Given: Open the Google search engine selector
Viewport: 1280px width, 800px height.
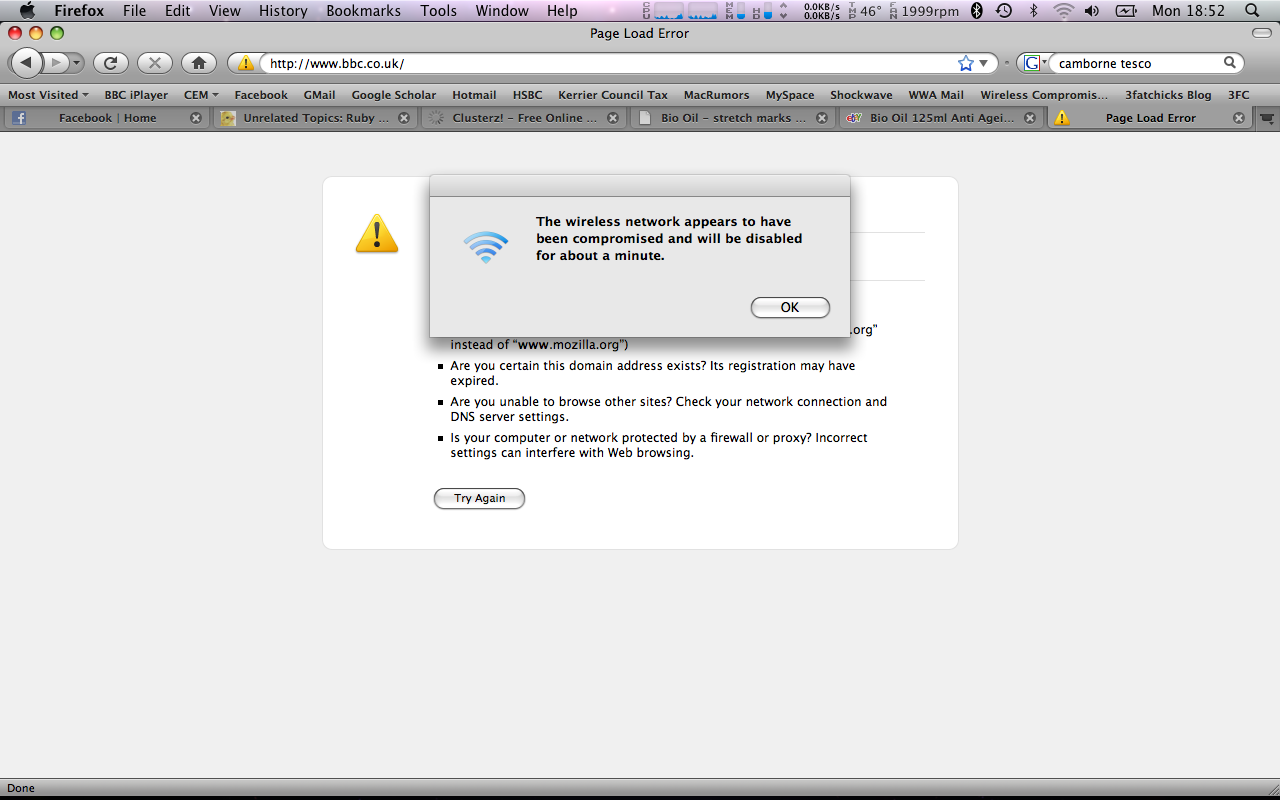Looking at the screenshot, I should (x=1036, y=63).
